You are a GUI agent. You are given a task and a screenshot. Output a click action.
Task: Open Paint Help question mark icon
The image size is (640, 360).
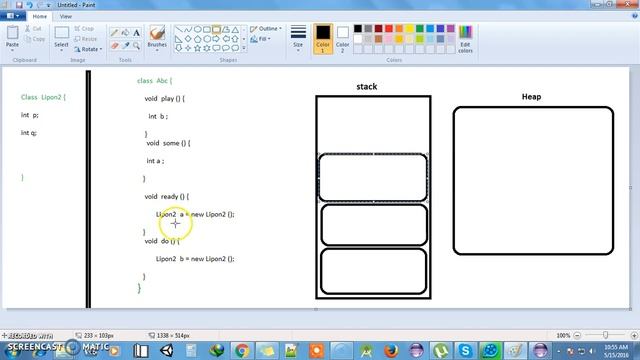click(x=635, y=16)
